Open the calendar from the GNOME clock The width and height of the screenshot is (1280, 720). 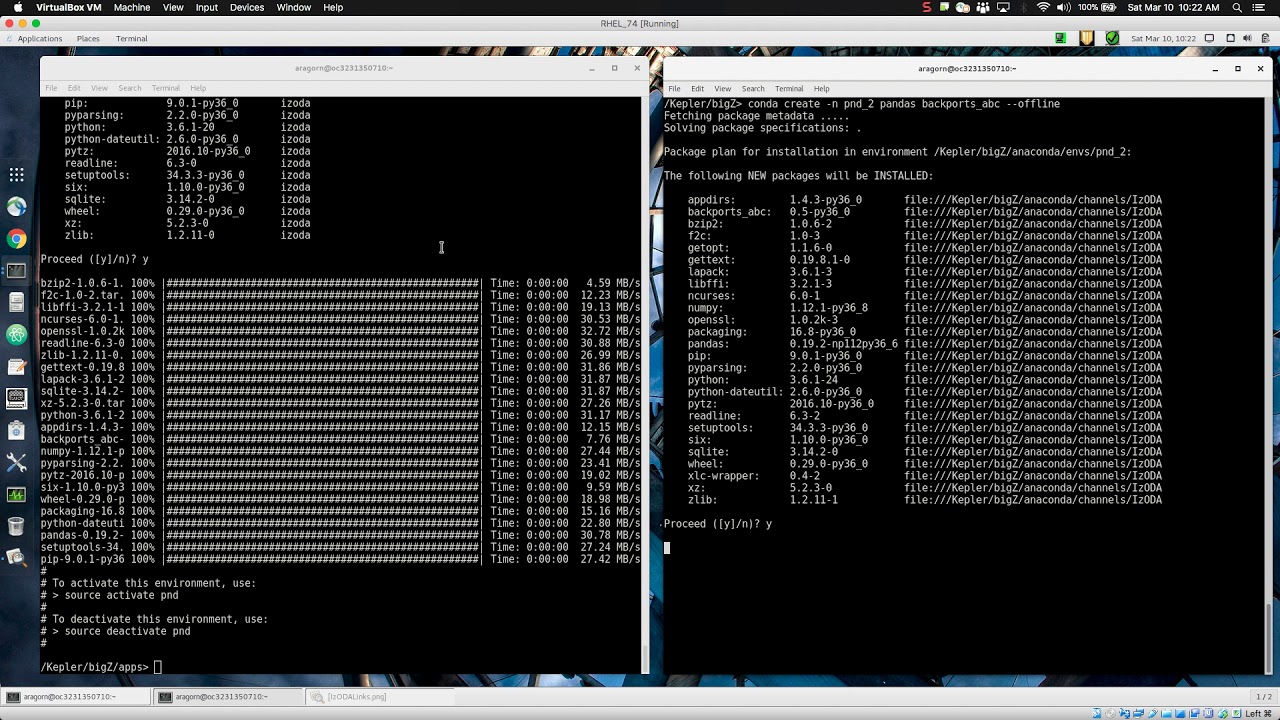pyautogui.click(x=1164, y=38)
